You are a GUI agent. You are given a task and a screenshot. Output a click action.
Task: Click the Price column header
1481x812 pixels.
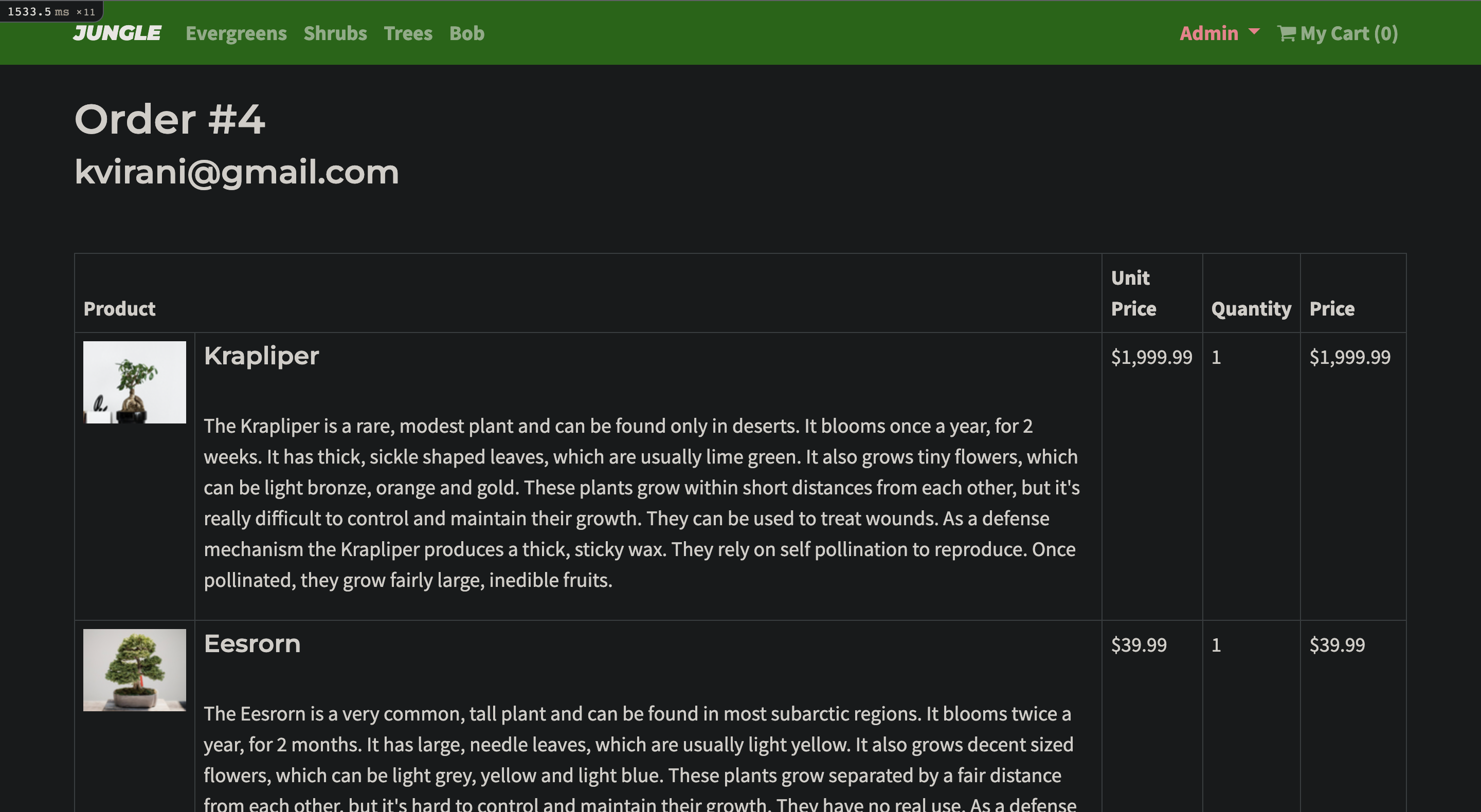click(1332, 308)
